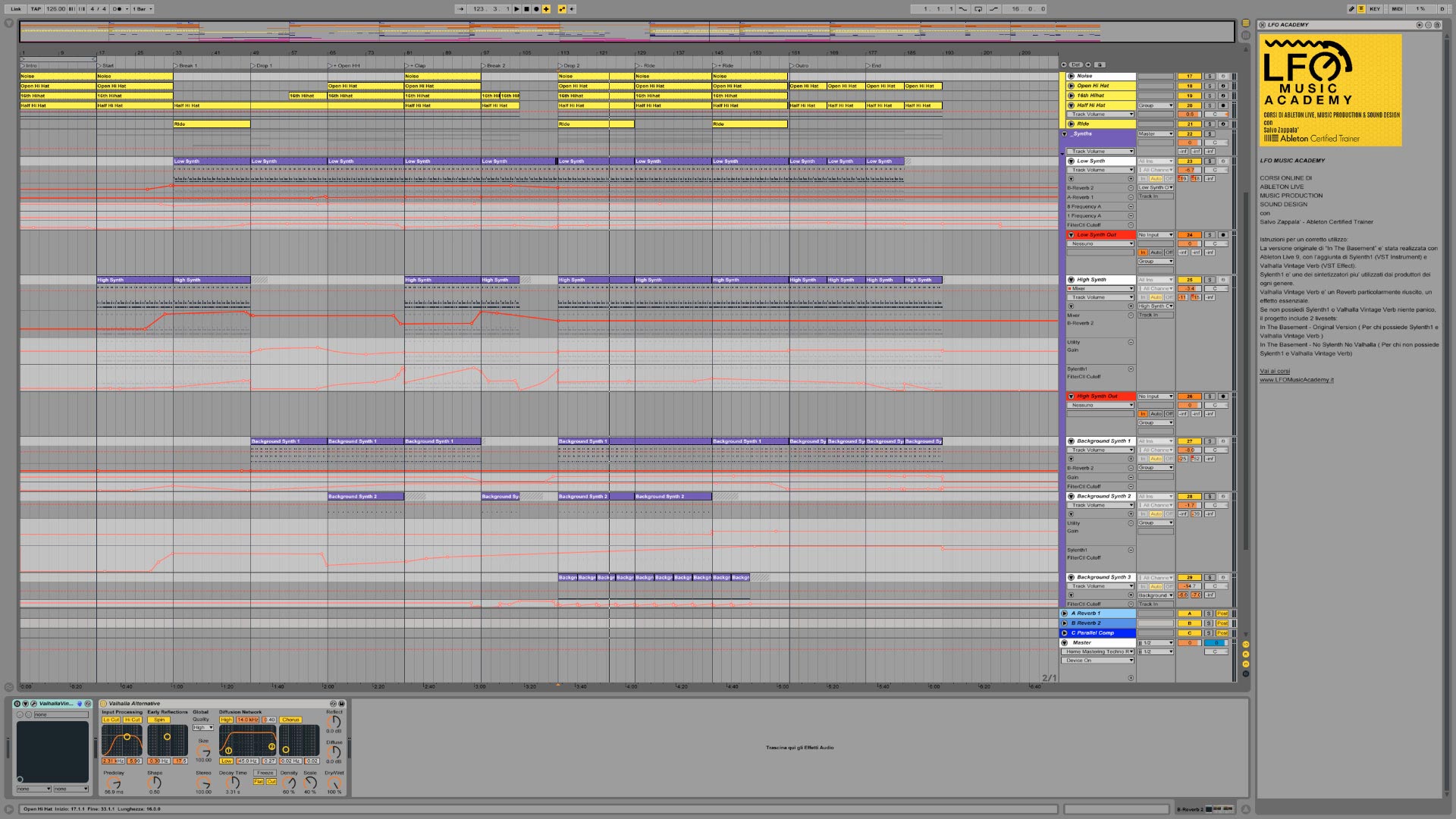The height and width of the screenshot is (819, 1456).
Task: Click the Valhalla Alternative save preset icon
Action: pyautogui.click(x=341, y=704)
